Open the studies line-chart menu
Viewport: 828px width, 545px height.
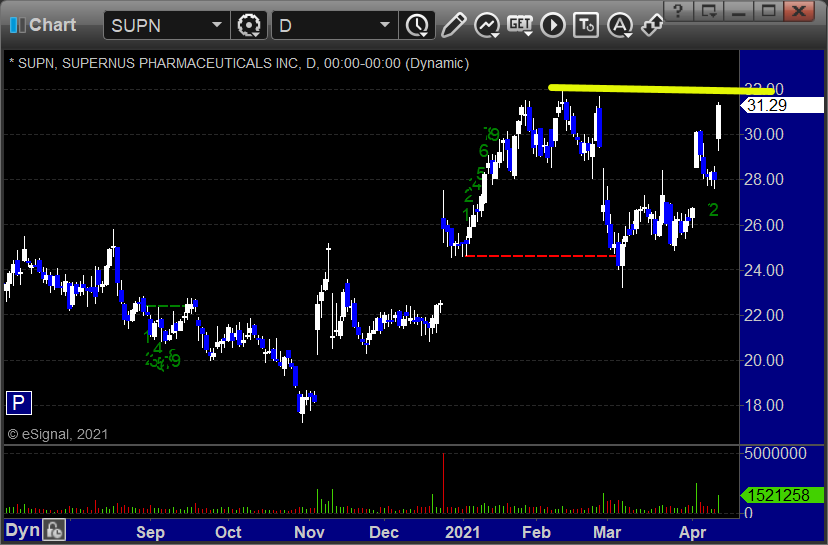487,25
